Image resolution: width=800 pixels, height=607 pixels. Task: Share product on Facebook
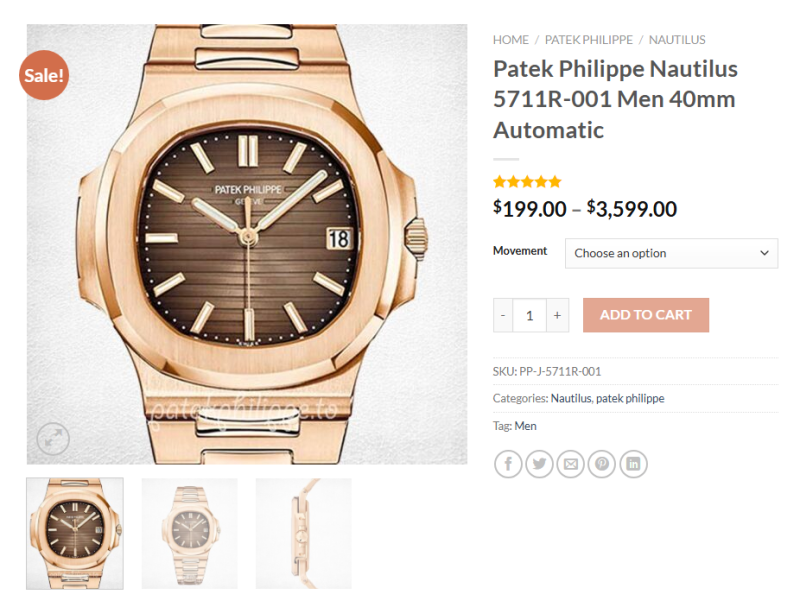pyautogui.click(x=508, y=464)
